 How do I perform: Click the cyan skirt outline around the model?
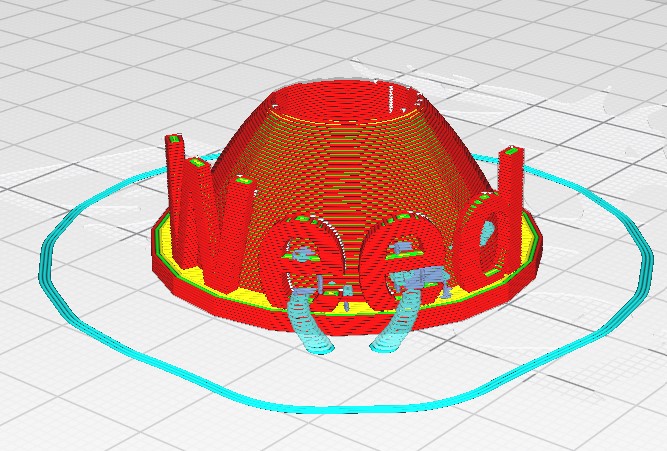345,409
